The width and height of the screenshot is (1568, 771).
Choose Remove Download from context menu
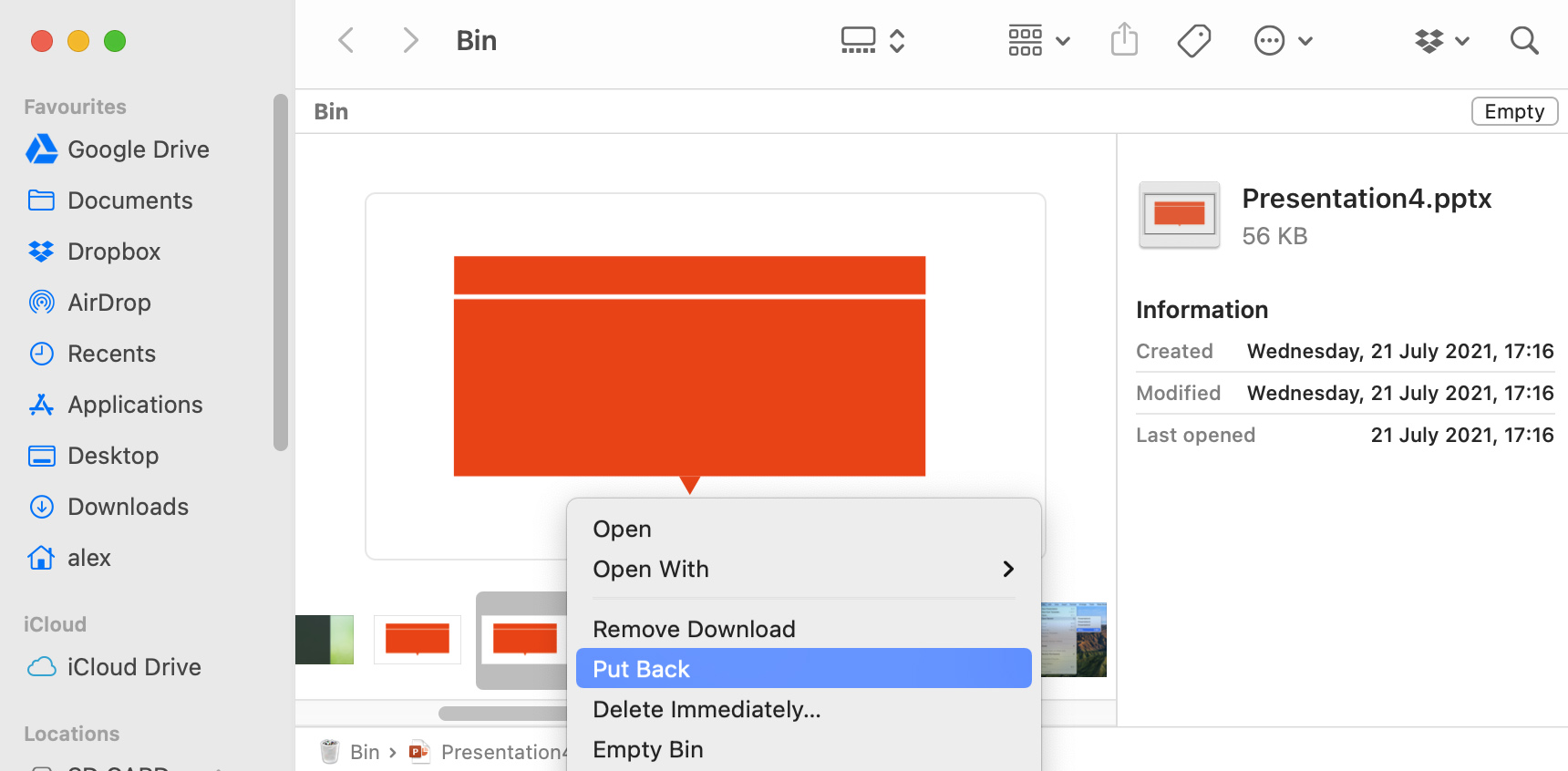coord(694,629)
